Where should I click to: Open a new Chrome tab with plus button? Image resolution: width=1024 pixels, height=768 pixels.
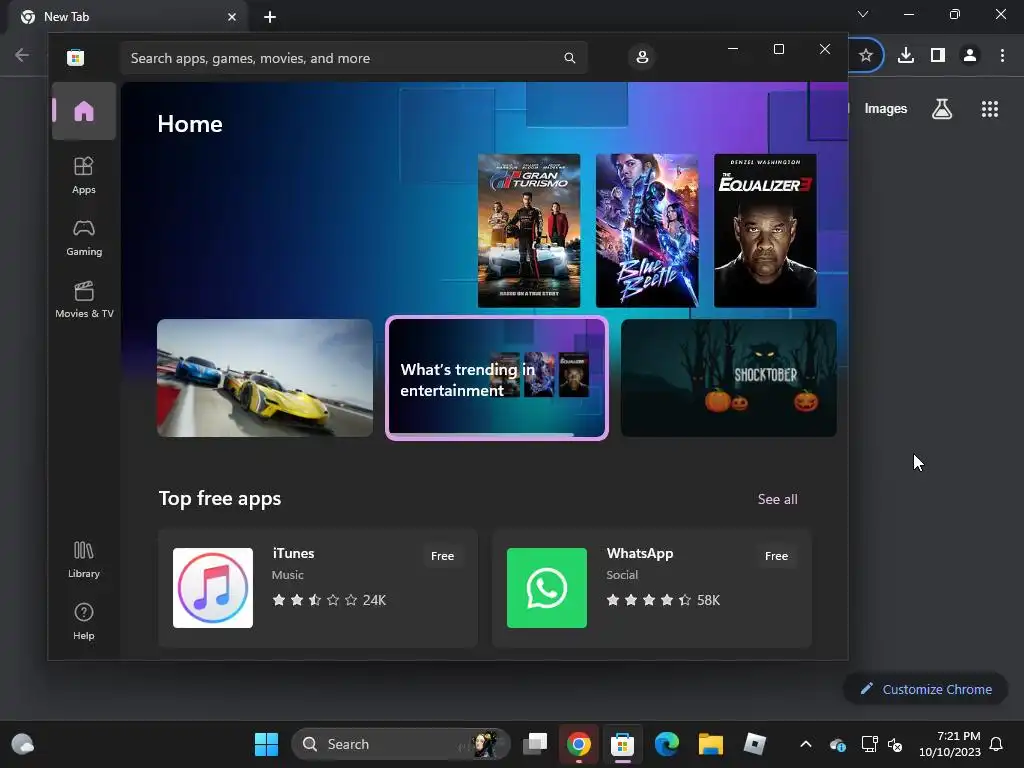point(270,17)
